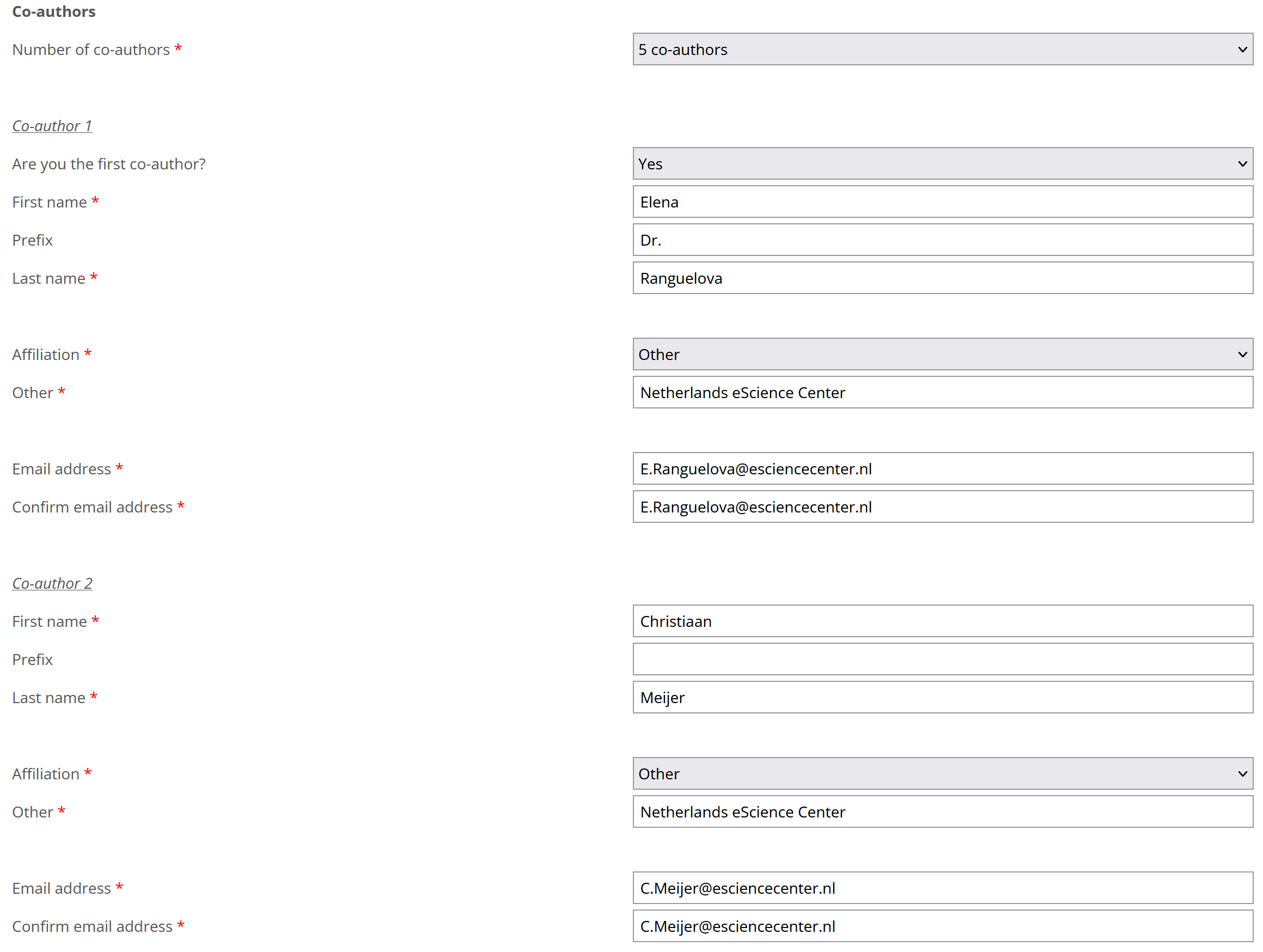Viewport: 1263px width, 952px height.
Task: Select the "Netherlands eScience Center" field for Co-author 1
Action: click(942, 392)
